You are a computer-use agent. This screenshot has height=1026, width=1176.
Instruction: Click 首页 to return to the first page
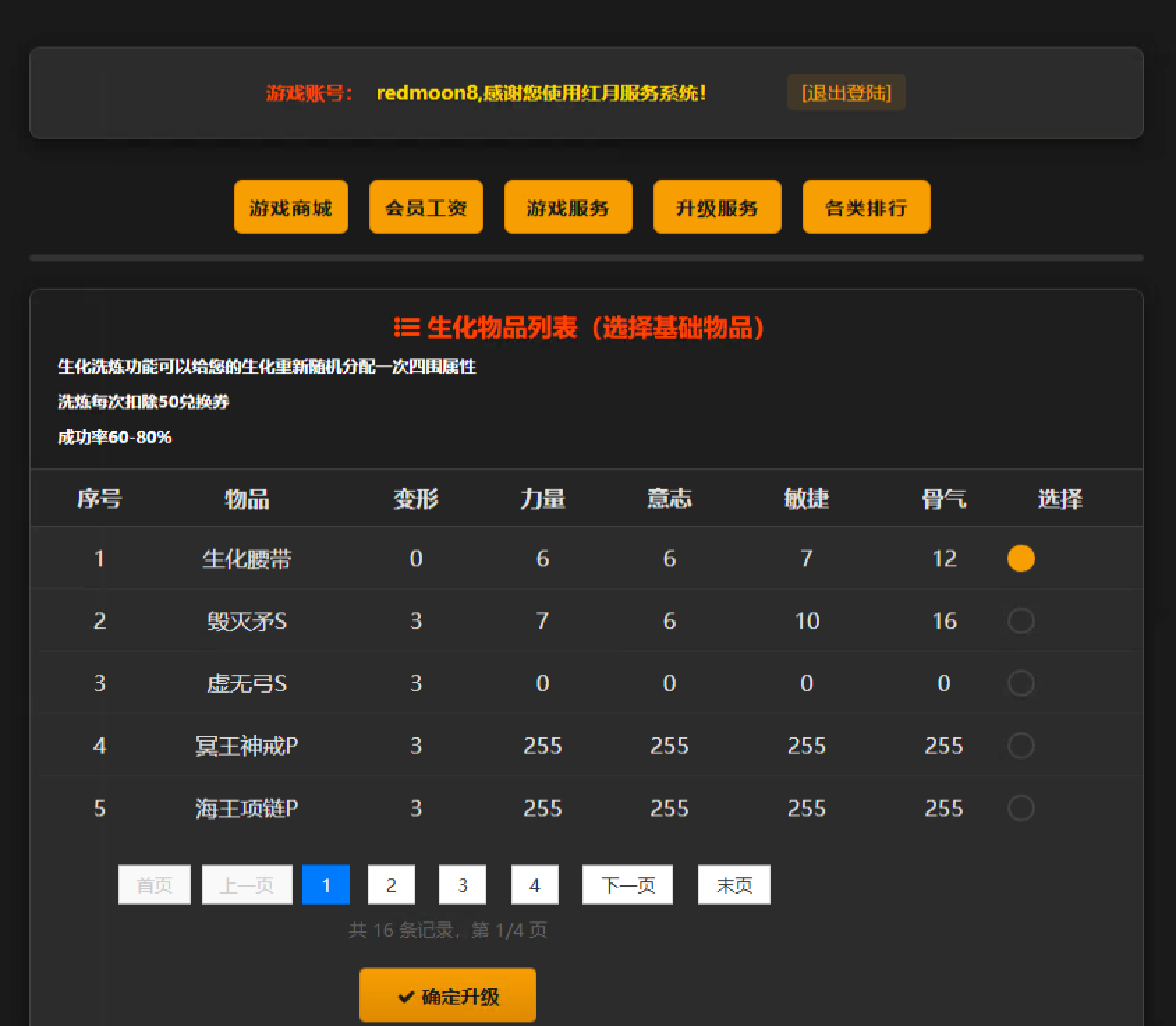[x=154, y=884]
